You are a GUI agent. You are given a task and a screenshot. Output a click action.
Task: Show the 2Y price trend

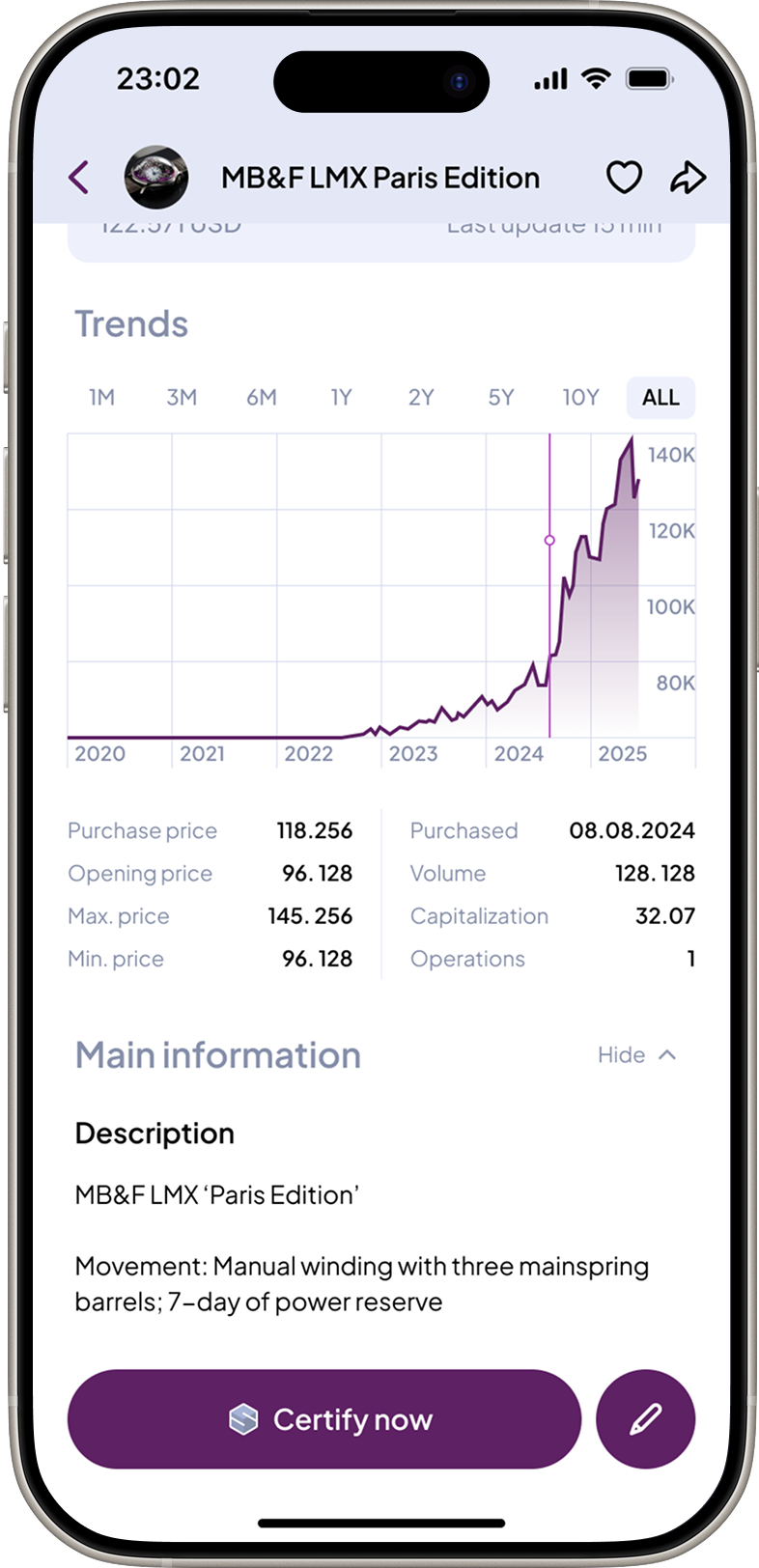[421, 398]
